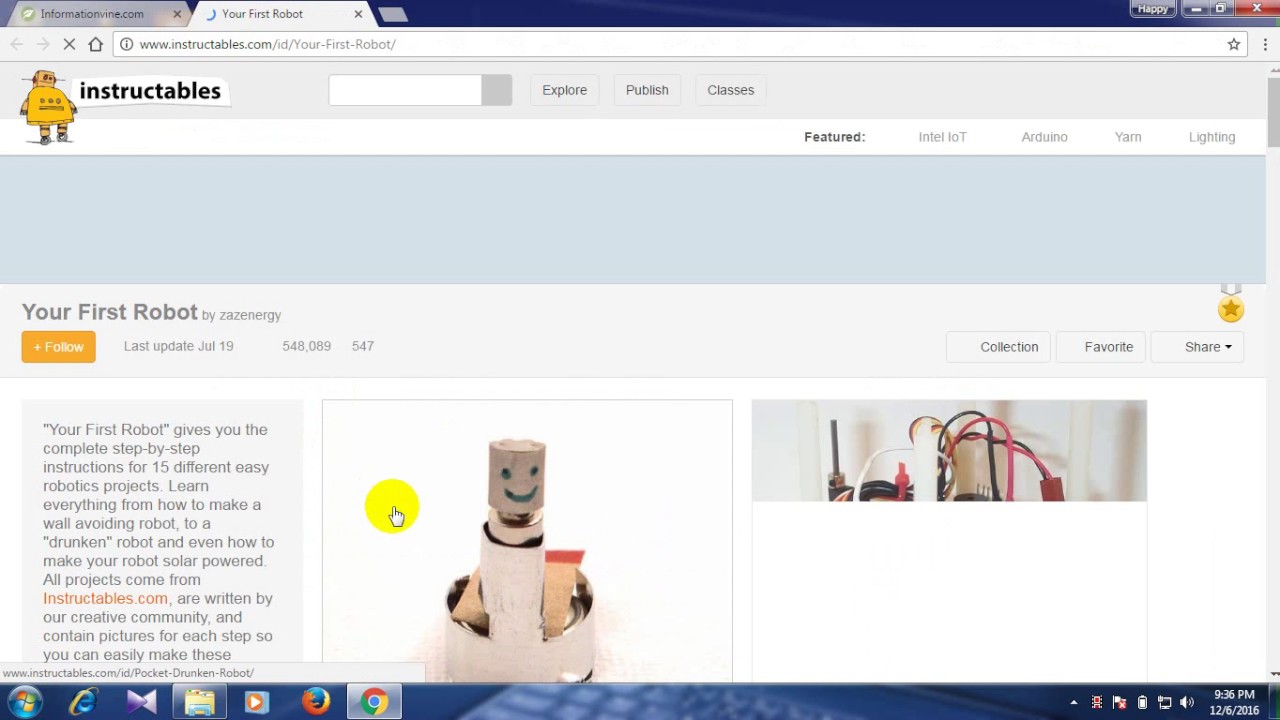This screenshot has width=1280, height=720.
Task: Open the Classes menu
Action: click(x=731, y=90)
